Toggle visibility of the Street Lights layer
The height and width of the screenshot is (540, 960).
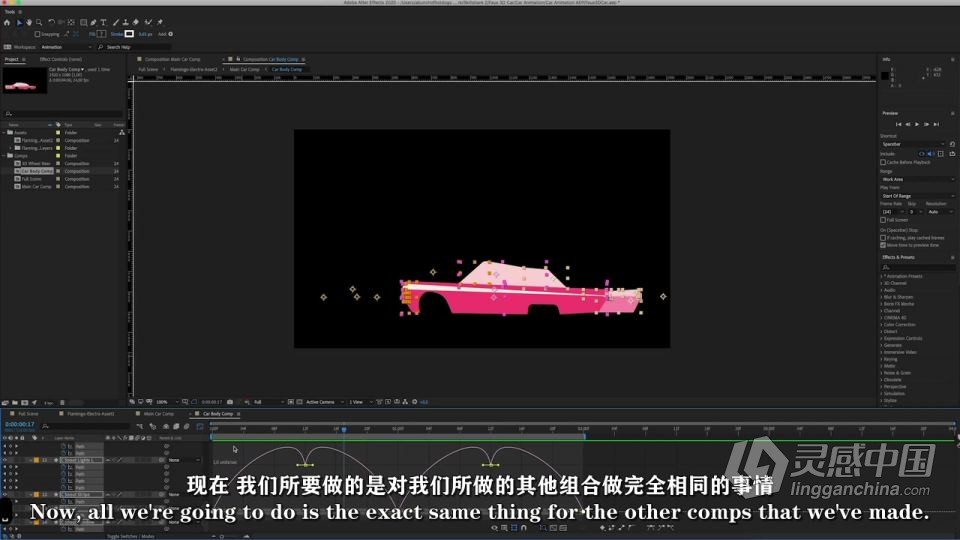tap(4, 460)
